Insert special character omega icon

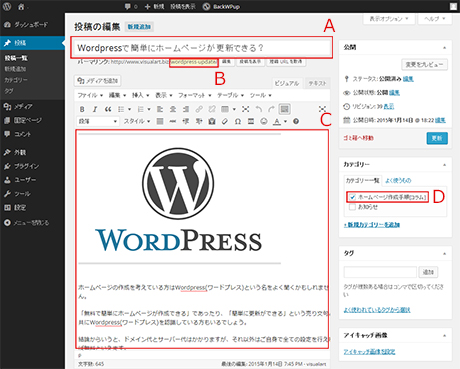238,121
